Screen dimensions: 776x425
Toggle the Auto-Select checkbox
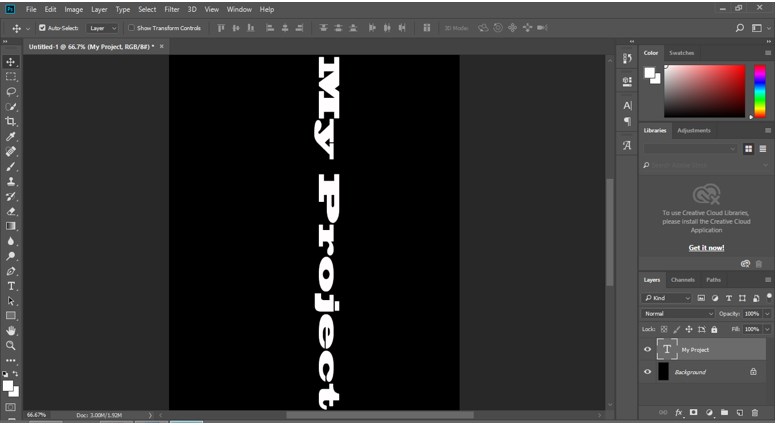click(x=42, y=28)
